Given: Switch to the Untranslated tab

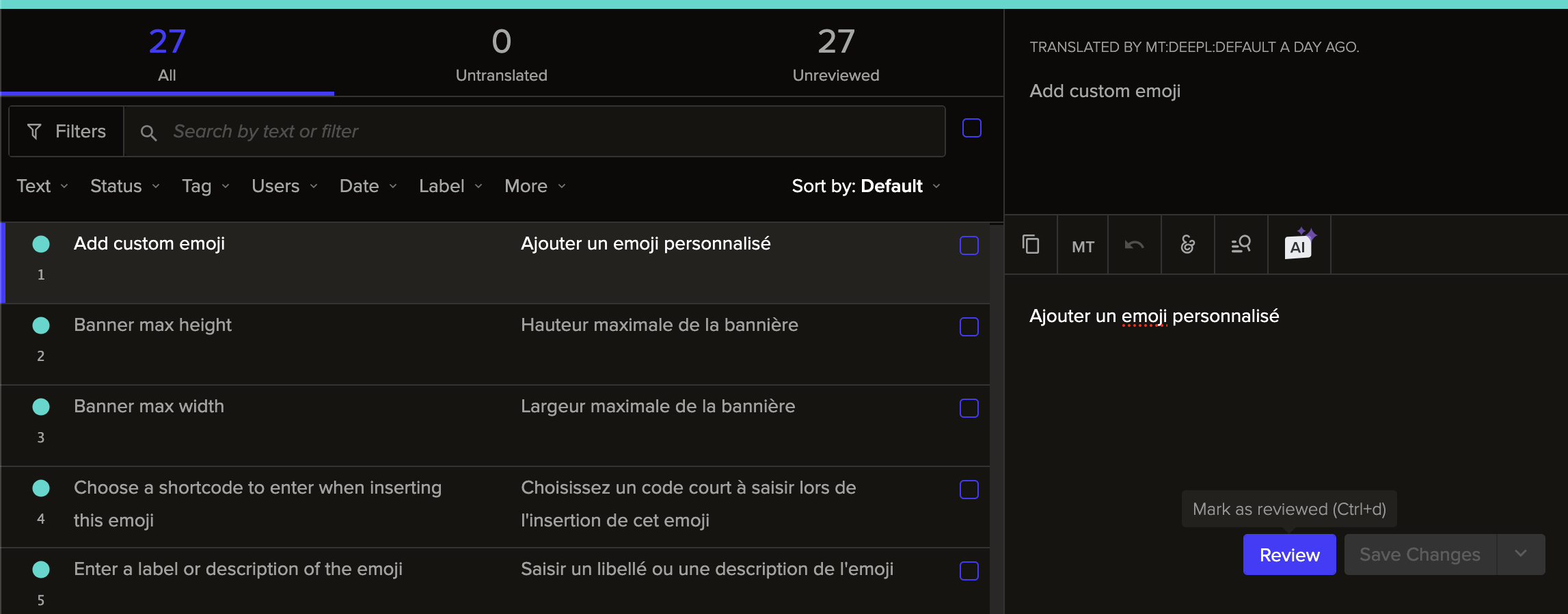Looking at the screenshot, I should point(501,53).
